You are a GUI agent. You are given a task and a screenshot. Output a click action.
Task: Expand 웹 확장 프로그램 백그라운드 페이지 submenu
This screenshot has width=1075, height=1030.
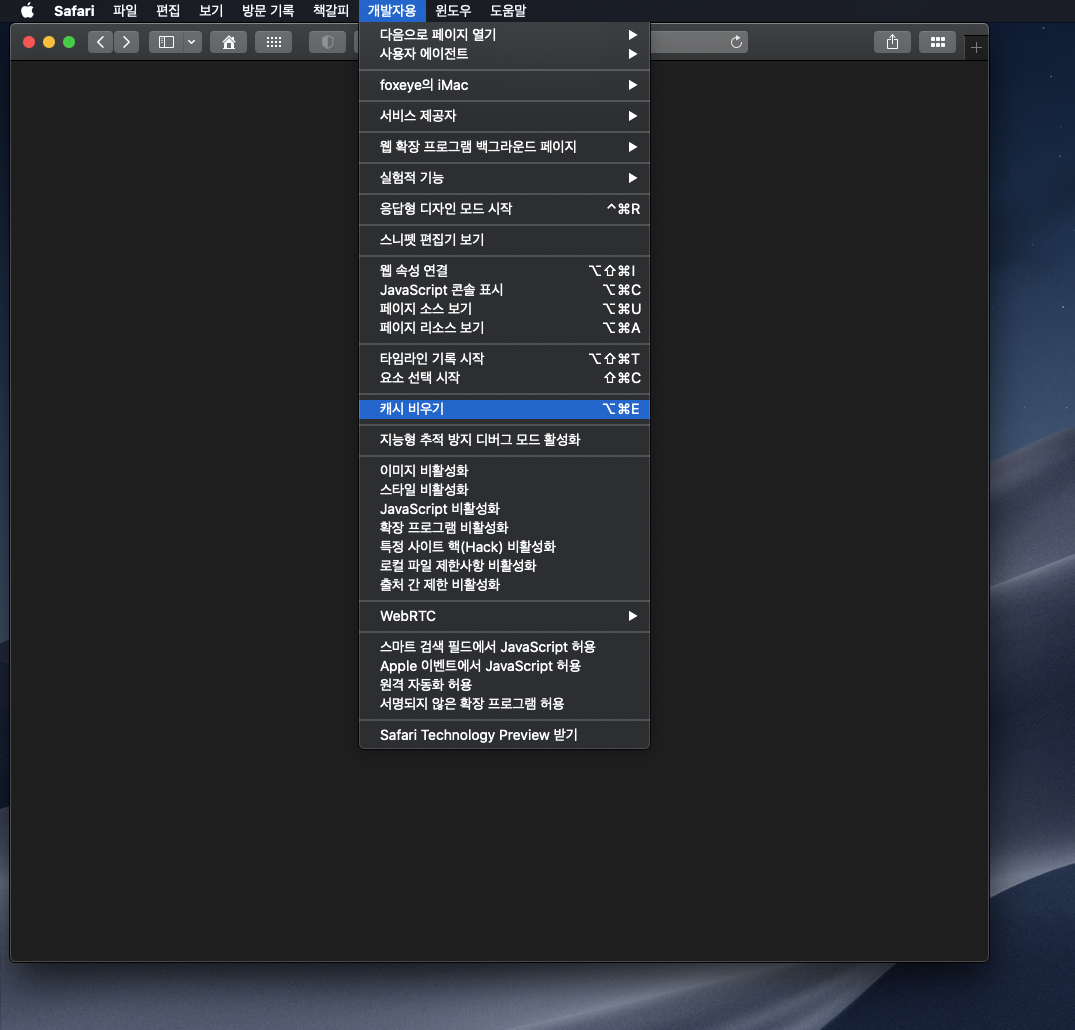505,147
